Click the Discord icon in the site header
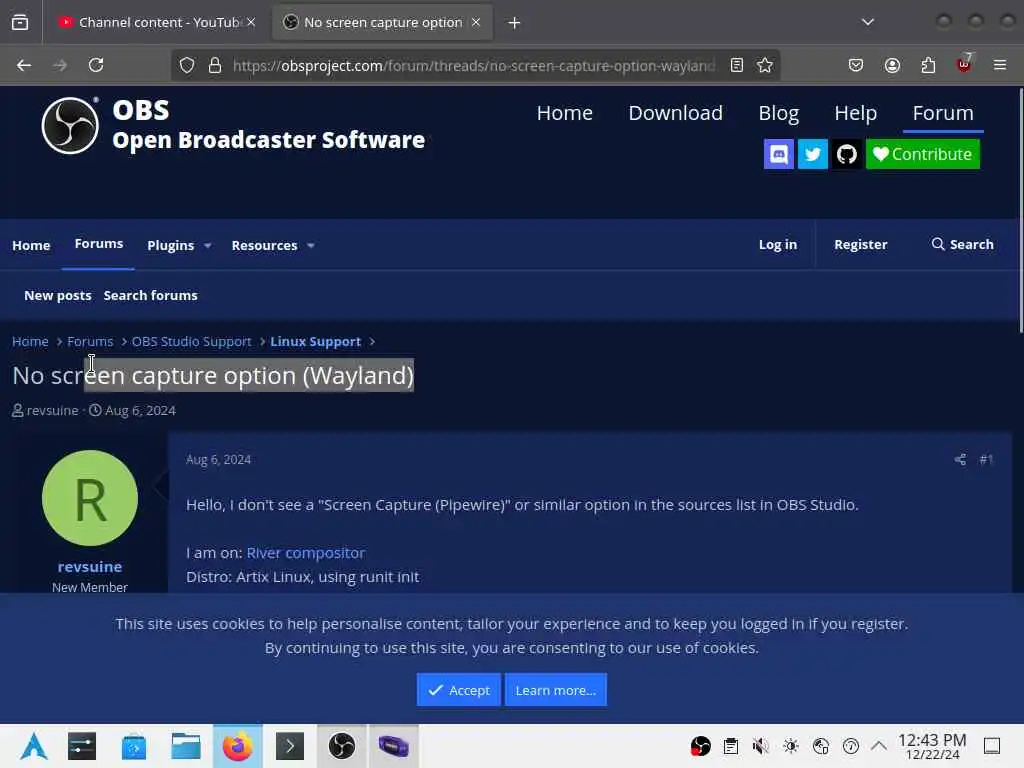This screenshot has height=768, width=1024. (x=778, y=154)
